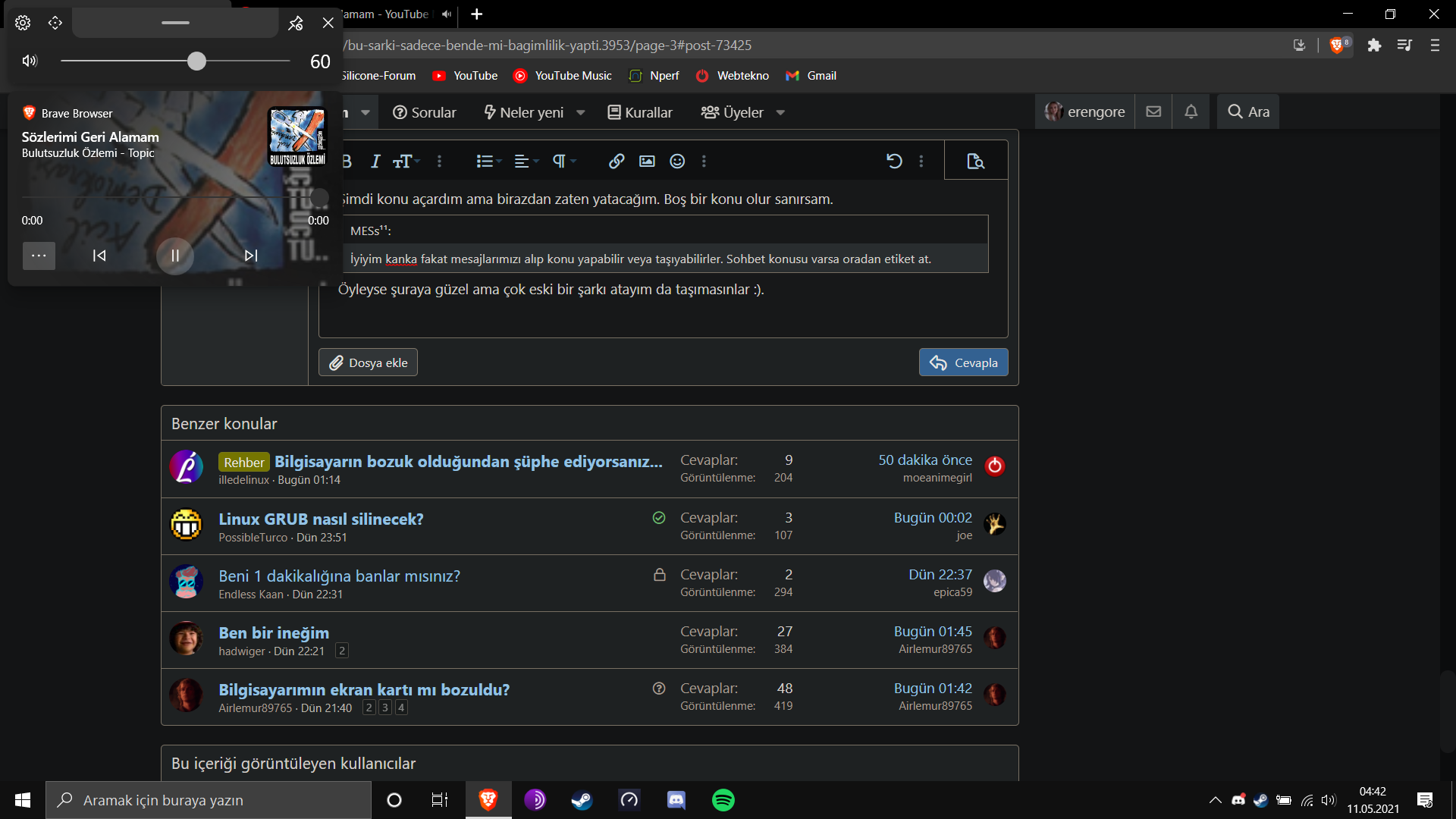1456x819 pixels.
Task: Open the YouTube Music bookmark
Action: pyautogui.click(x=563, y=76)
